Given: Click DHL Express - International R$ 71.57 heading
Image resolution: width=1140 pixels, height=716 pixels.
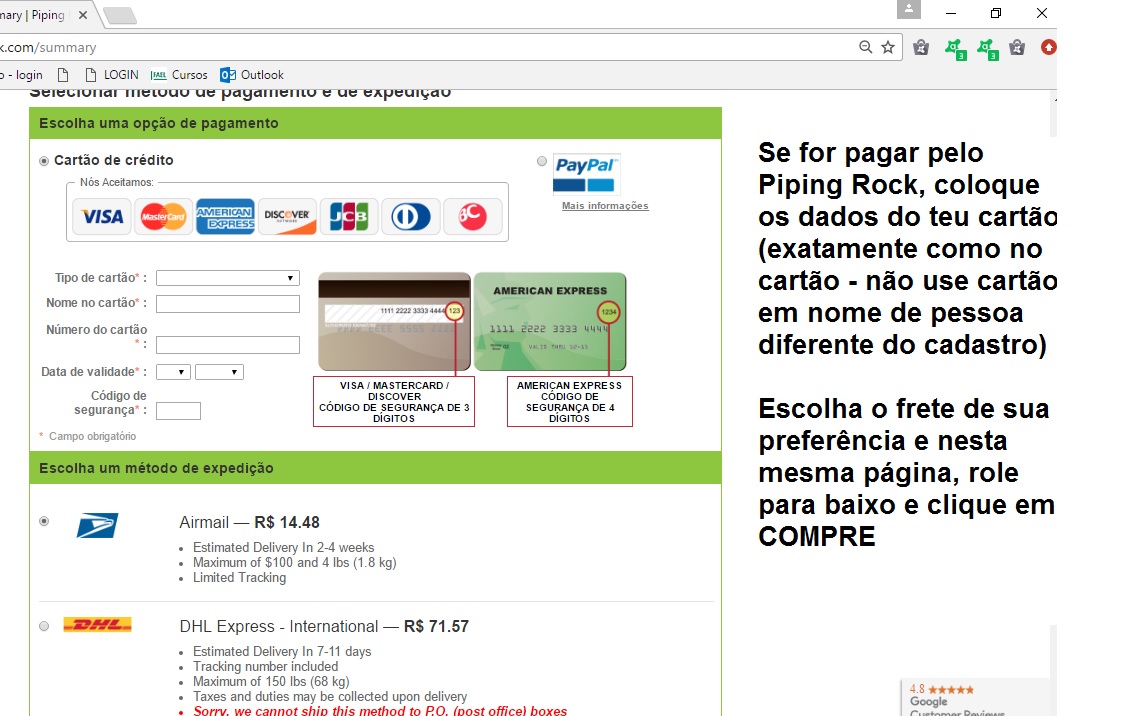Looking at the screenshot, I should 324,626.
